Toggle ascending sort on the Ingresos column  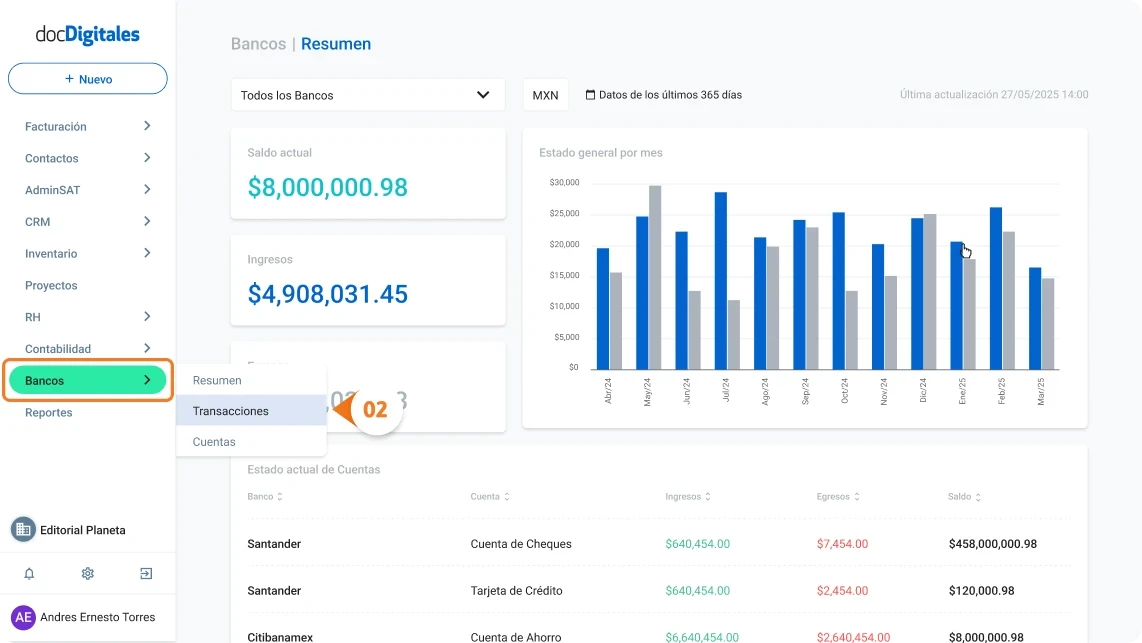coord(709,496)
